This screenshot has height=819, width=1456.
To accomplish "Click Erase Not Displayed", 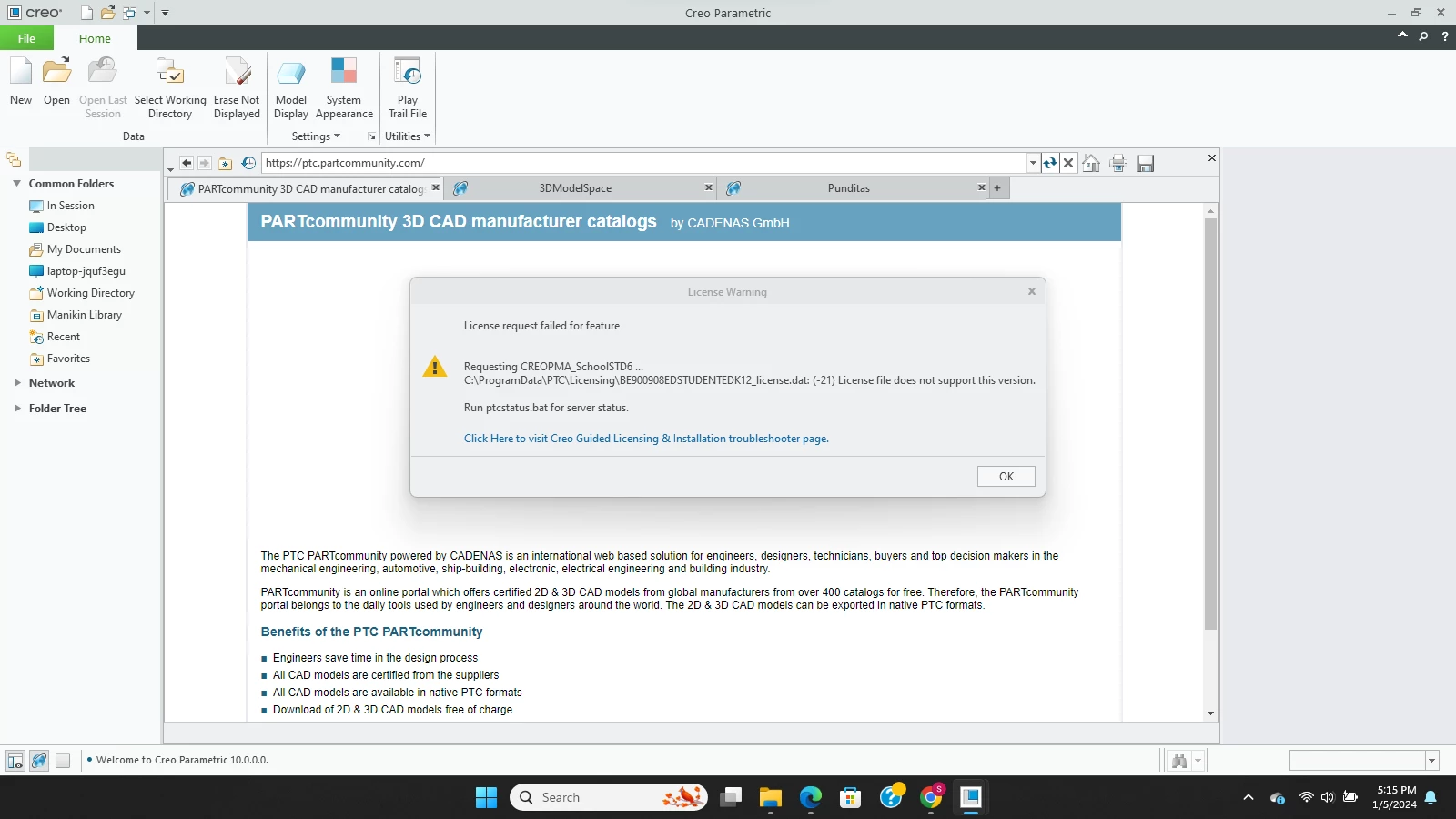I will [x=237, y=87].
